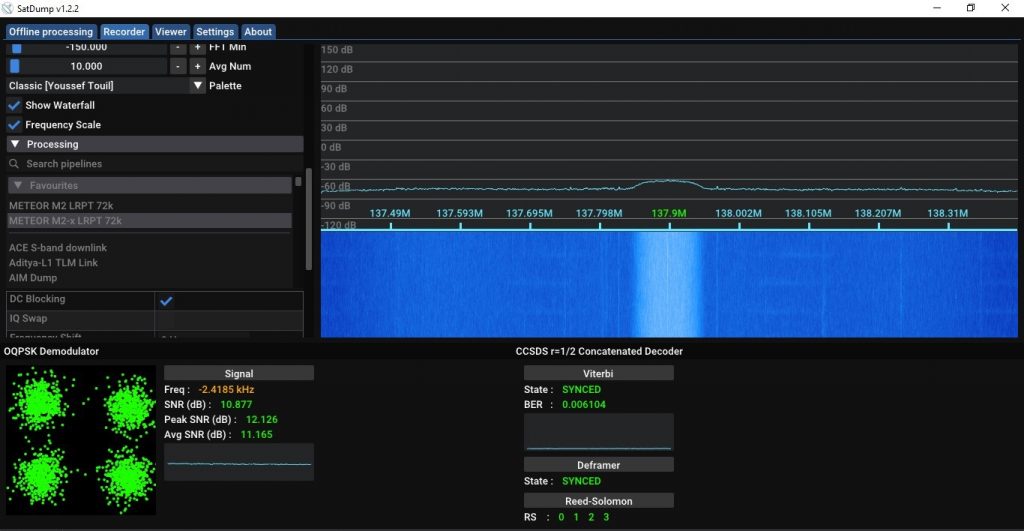Click the plus button for FFT Min
1024x531 pixels.
click(198, 47)
